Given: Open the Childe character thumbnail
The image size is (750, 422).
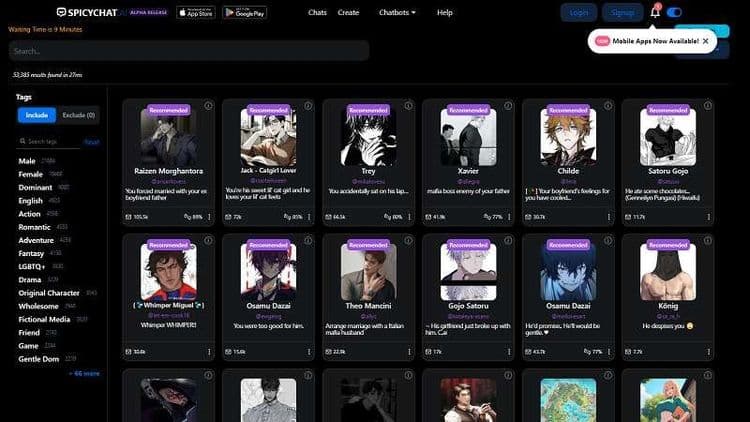Looking at the screenshot, I should tap(568, 136).
